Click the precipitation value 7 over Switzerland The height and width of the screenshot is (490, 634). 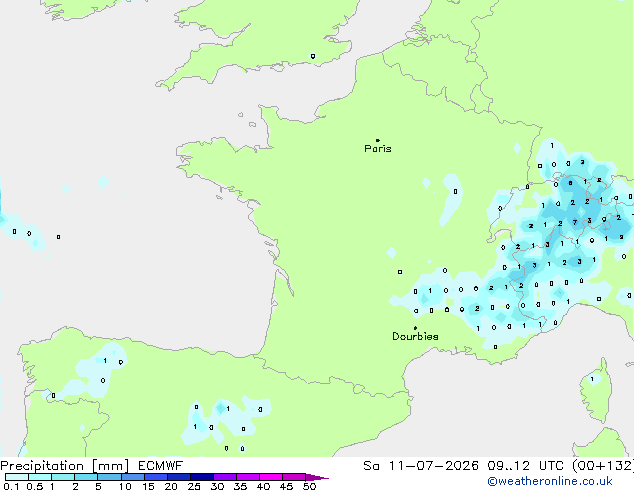coord(575,222)
